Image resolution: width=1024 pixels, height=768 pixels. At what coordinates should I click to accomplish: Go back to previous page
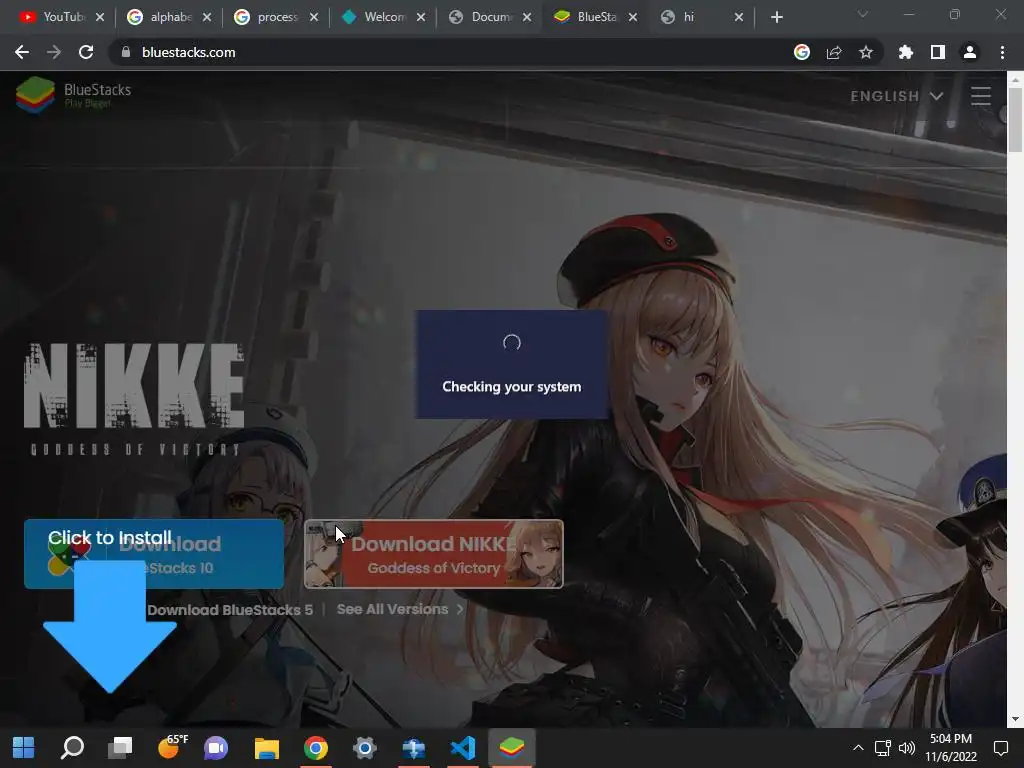click(x=22, y=52)
